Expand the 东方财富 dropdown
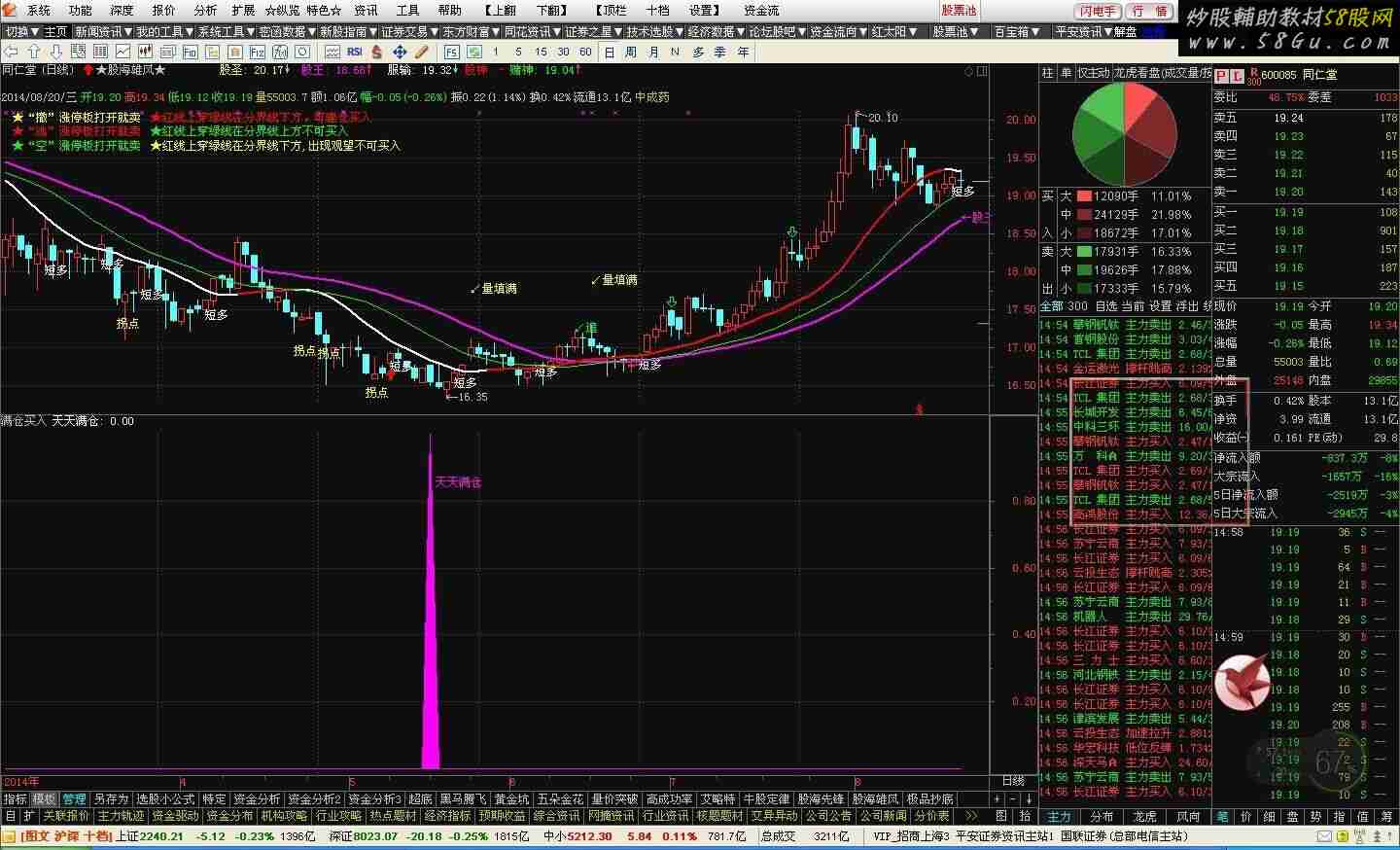1400x850 pixels. coord(472,32)
